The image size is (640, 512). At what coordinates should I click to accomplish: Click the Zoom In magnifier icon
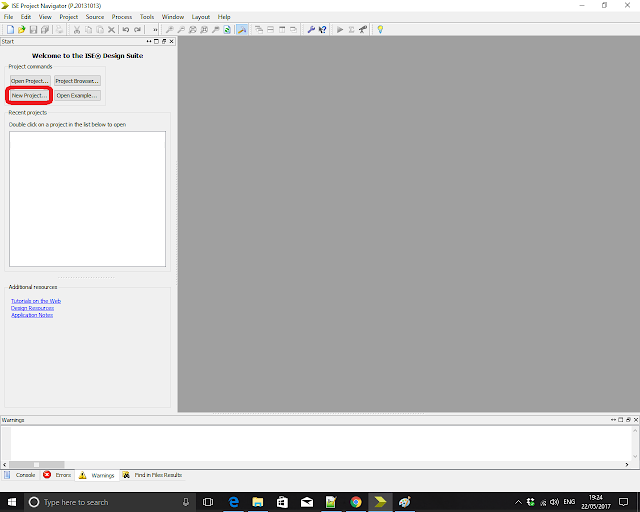(169, 29)
